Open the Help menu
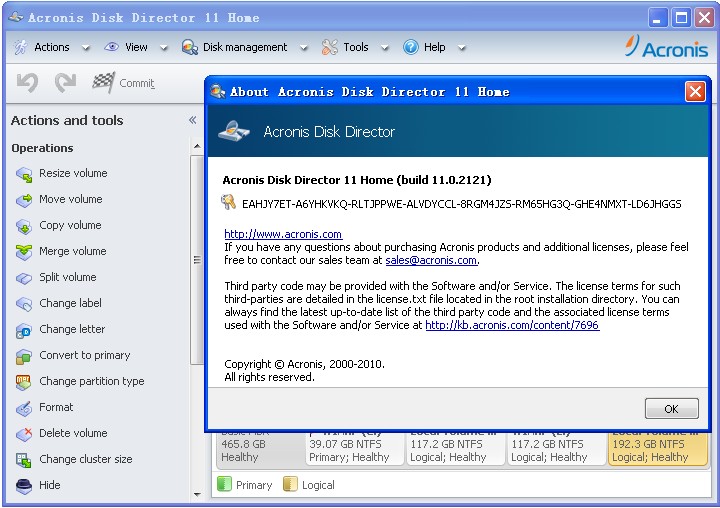The image size is (720, 508). coord(434,47)
